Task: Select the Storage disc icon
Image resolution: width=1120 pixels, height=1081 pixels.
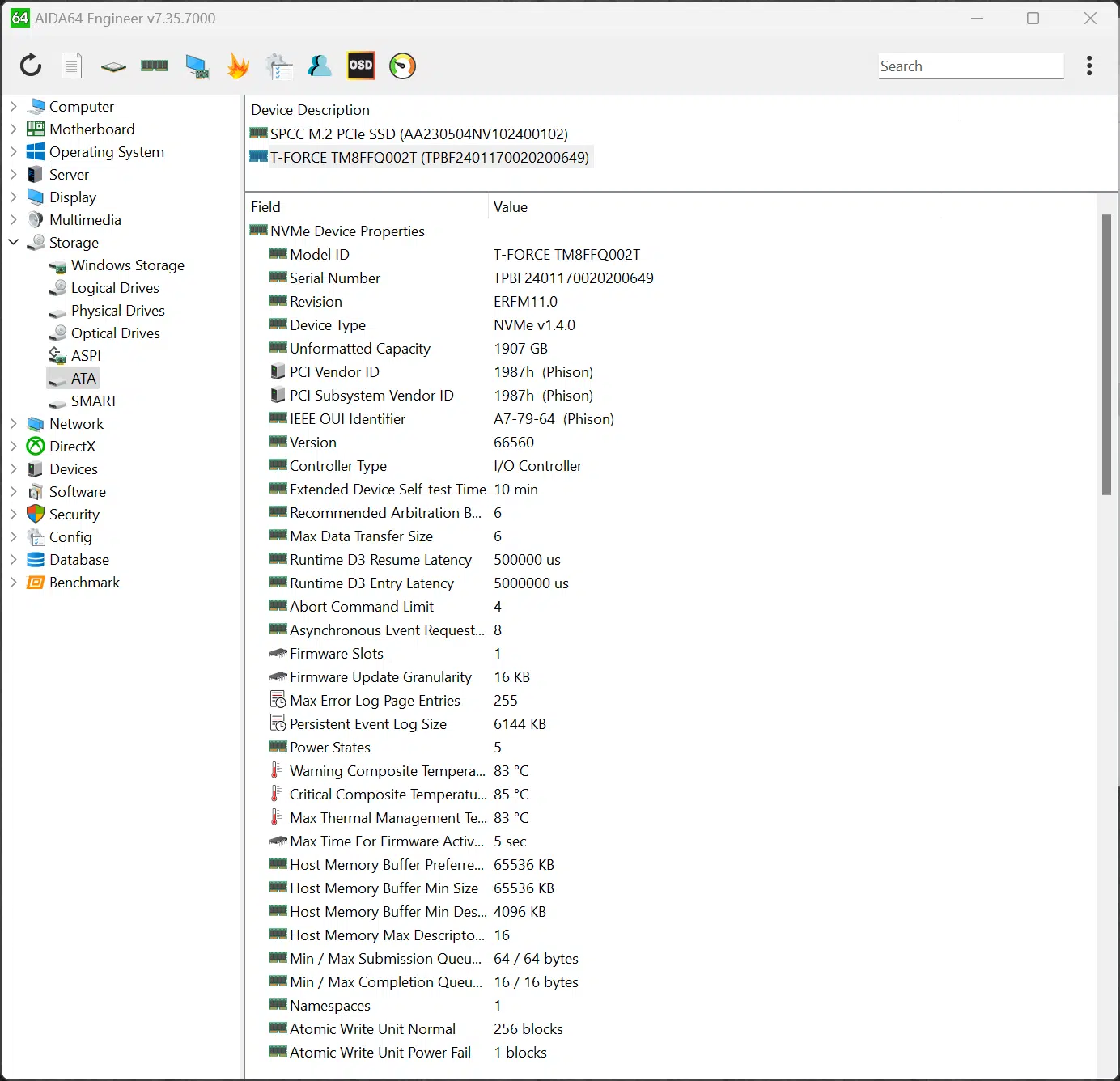Action: tap(36, 242)
